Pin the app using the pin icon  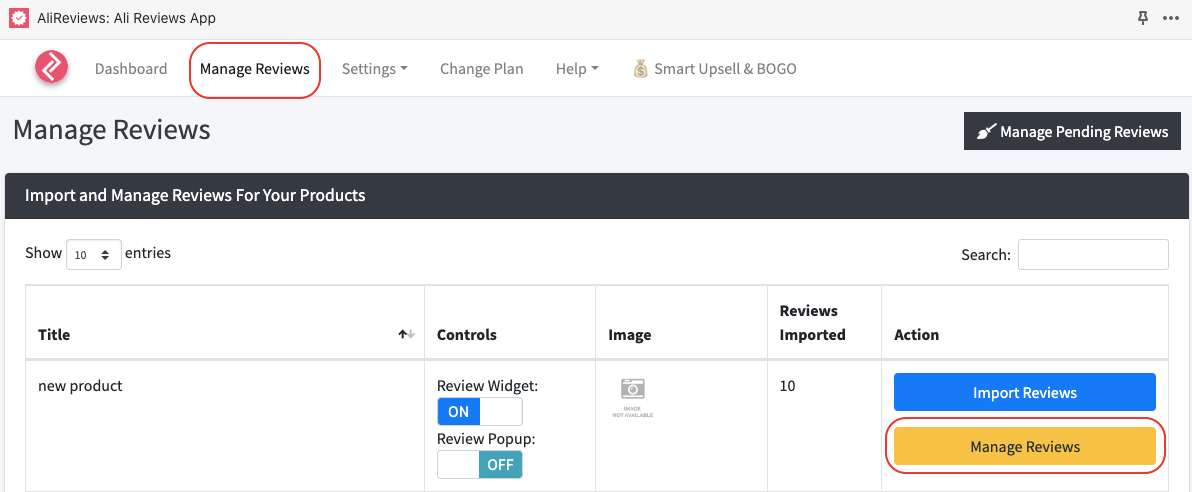pos(1143,18)
